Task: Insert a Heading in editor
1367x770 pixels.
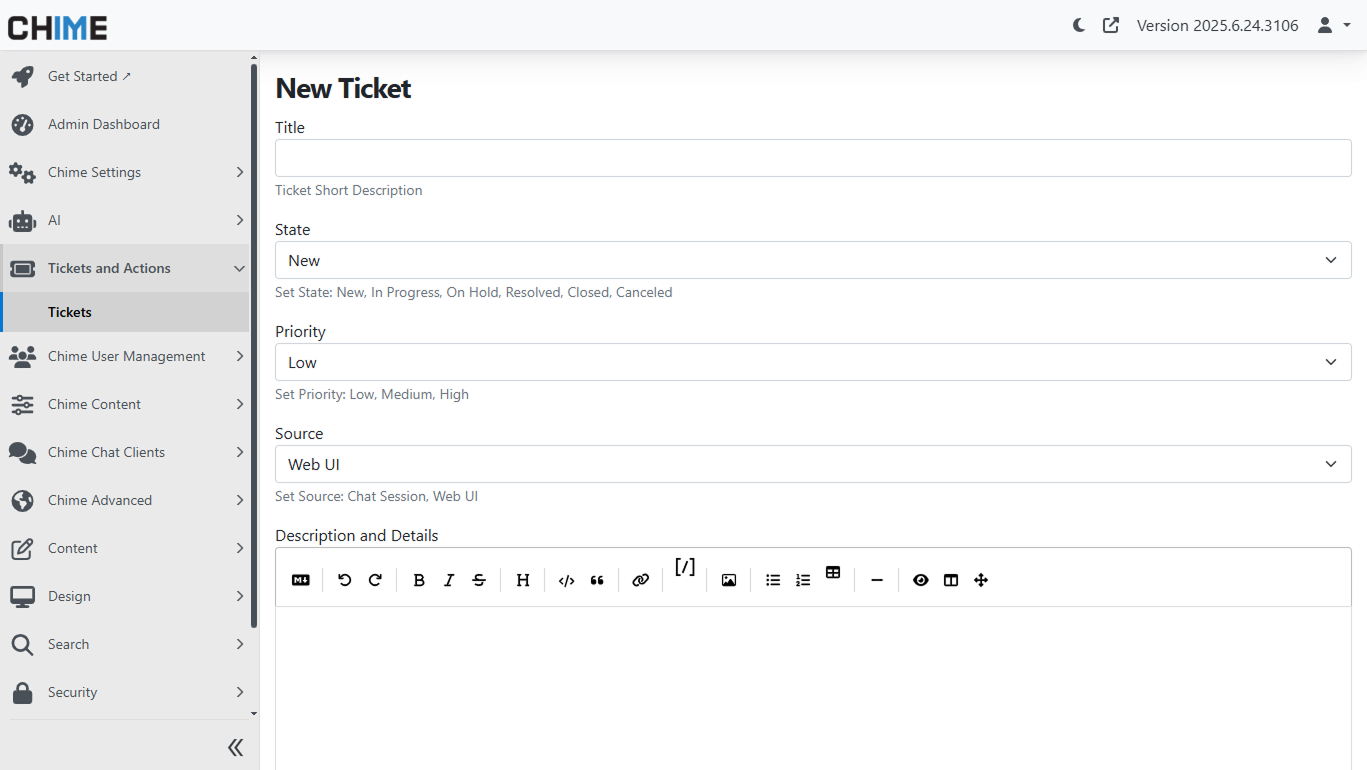Action: coord(523,580)
